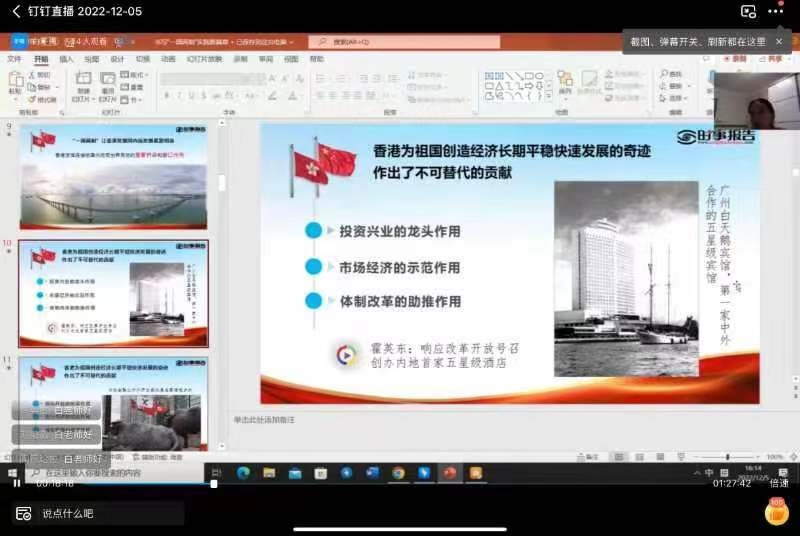800x536 pixels.
Task: Switch to the 幻灯片放映 ribbon tab
Action: click(x=204, y=59)
